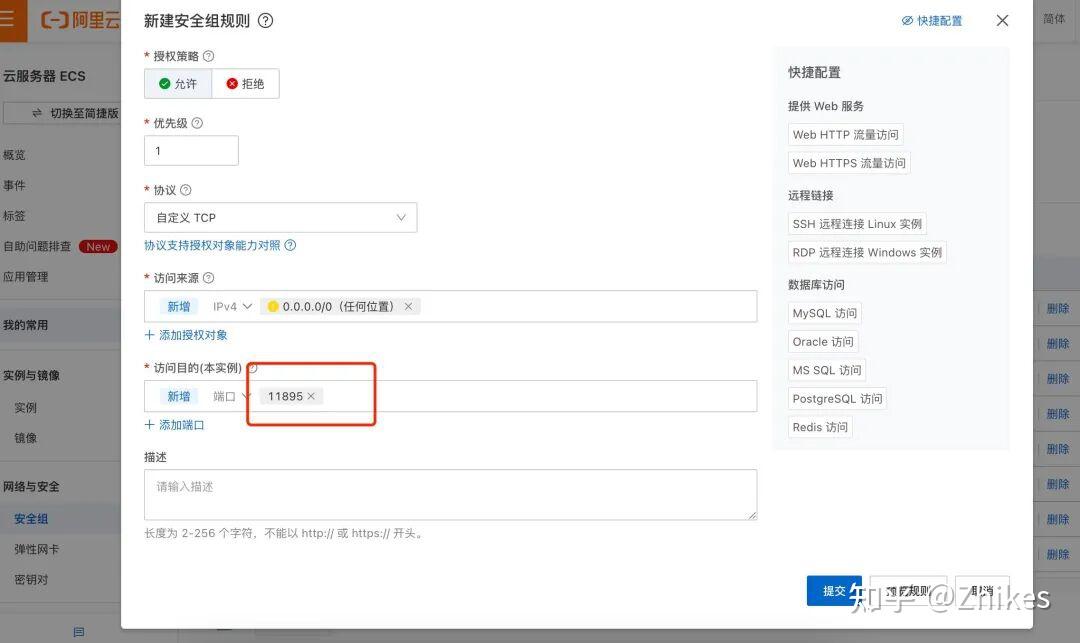1080x643 pixels.
Task: Open 安全组 in the sidebar
Action: click(31, 519)
